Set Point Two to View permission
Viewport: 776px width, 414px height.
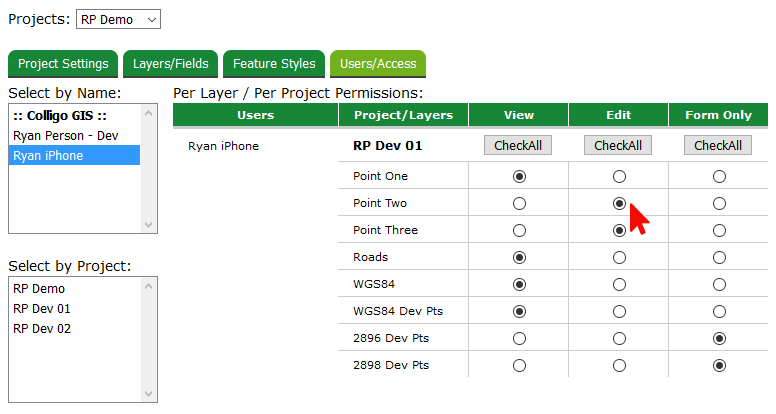(519, 203)
